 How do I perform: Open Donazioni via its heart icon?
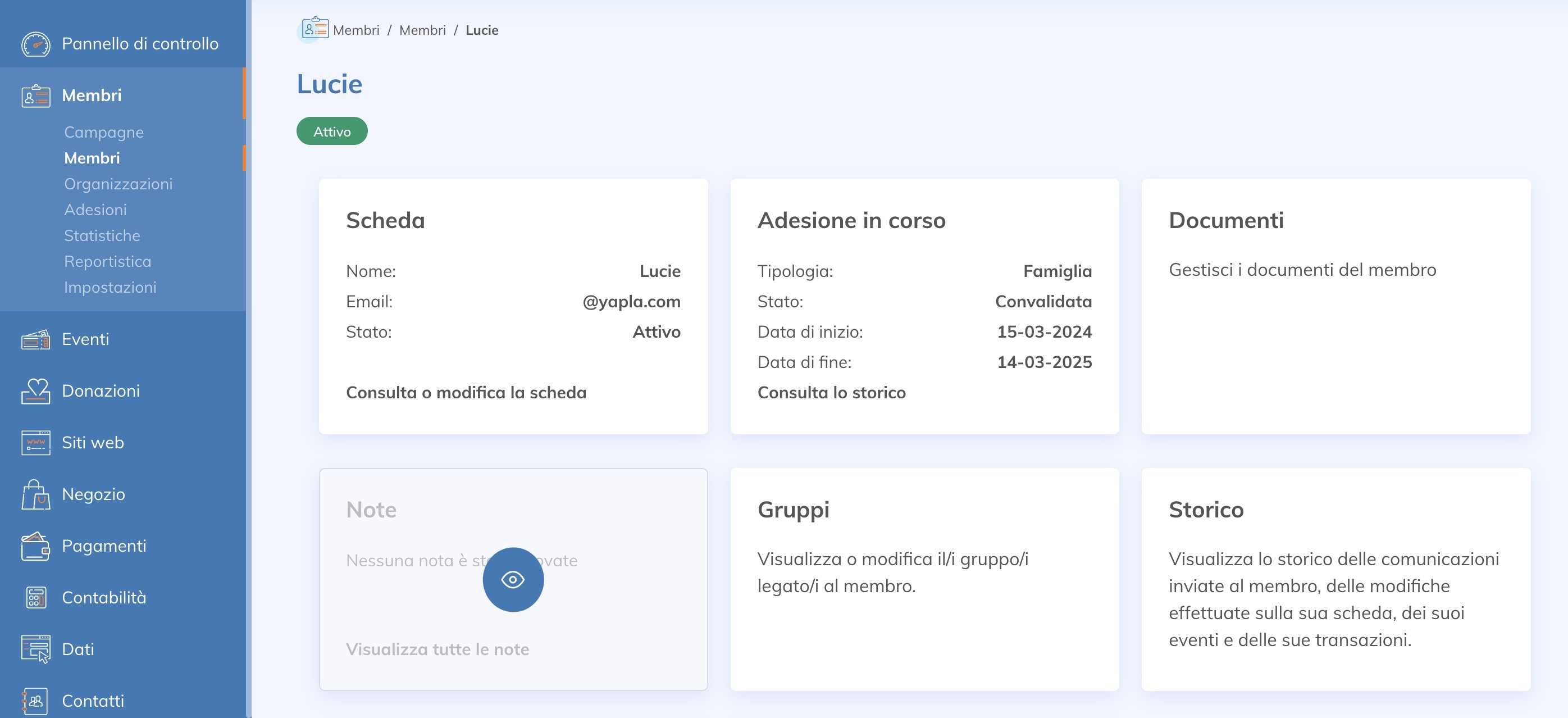[x=35, y=391]
